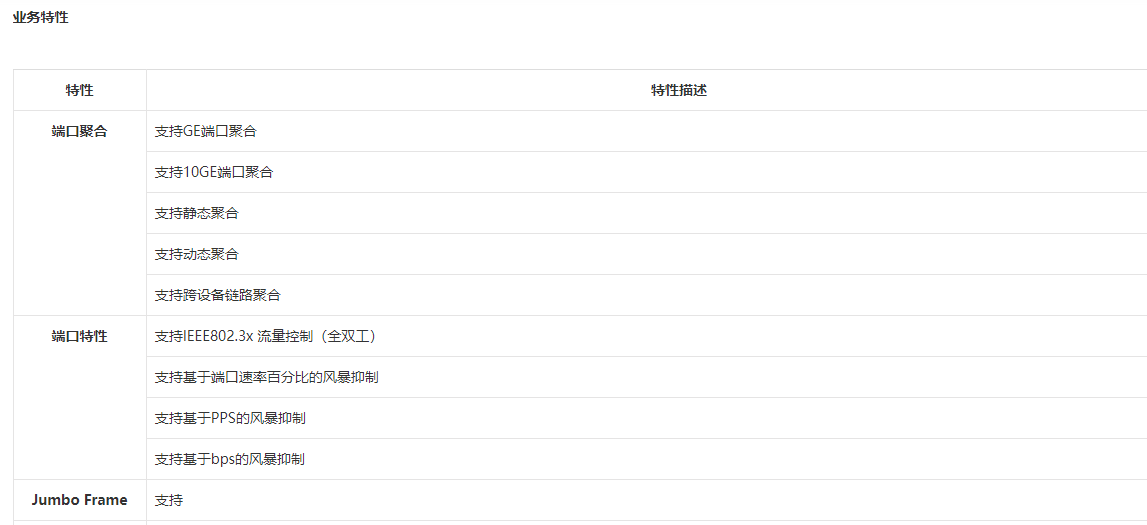Select the 端口速率百分比 storm suppression row
Image resolution: width=1147 pixels, height=525 pixels.
click(266, 377)
